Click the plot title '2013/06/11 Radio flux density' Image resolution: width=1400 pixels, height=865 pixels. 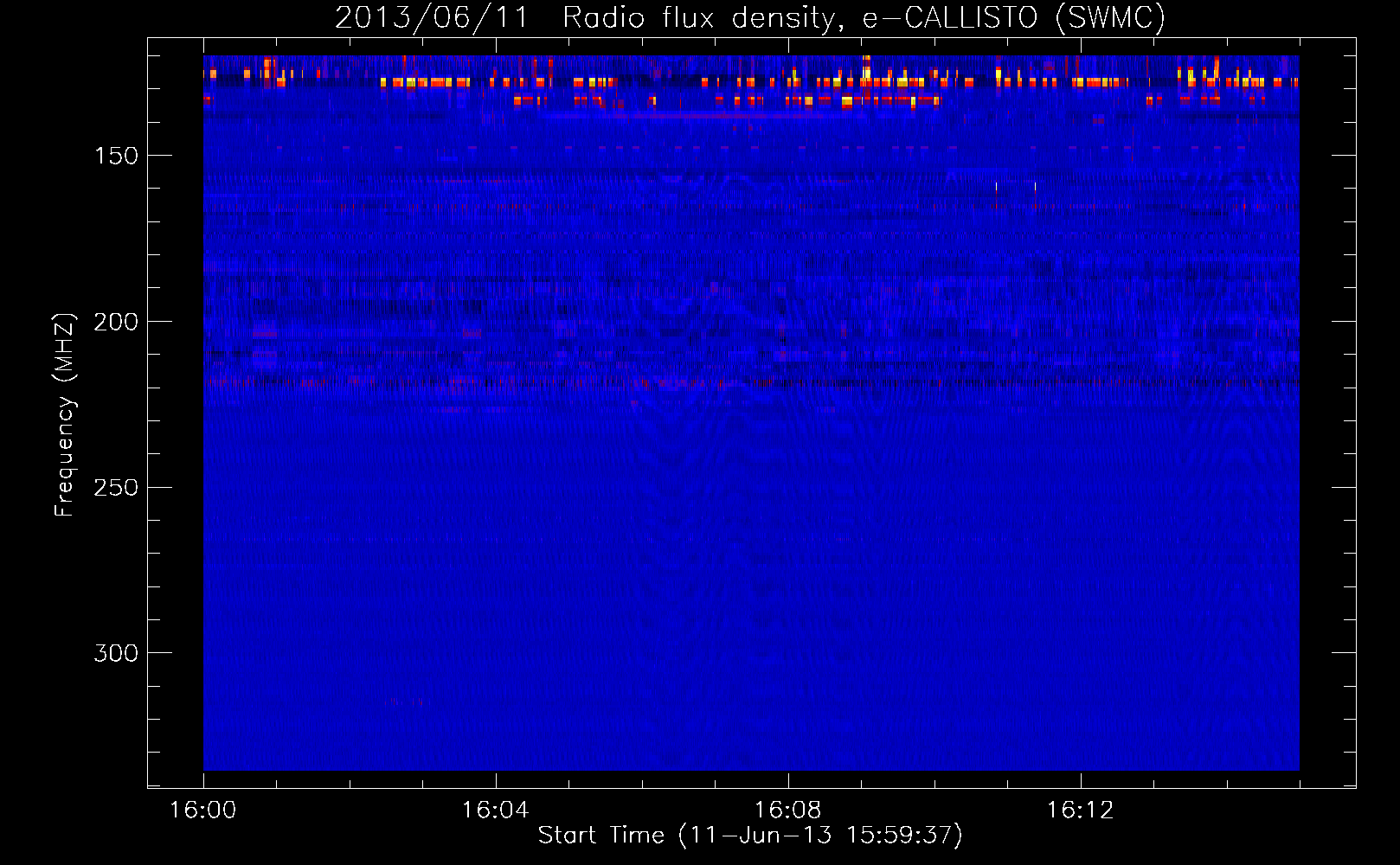(x=590, y=17)
